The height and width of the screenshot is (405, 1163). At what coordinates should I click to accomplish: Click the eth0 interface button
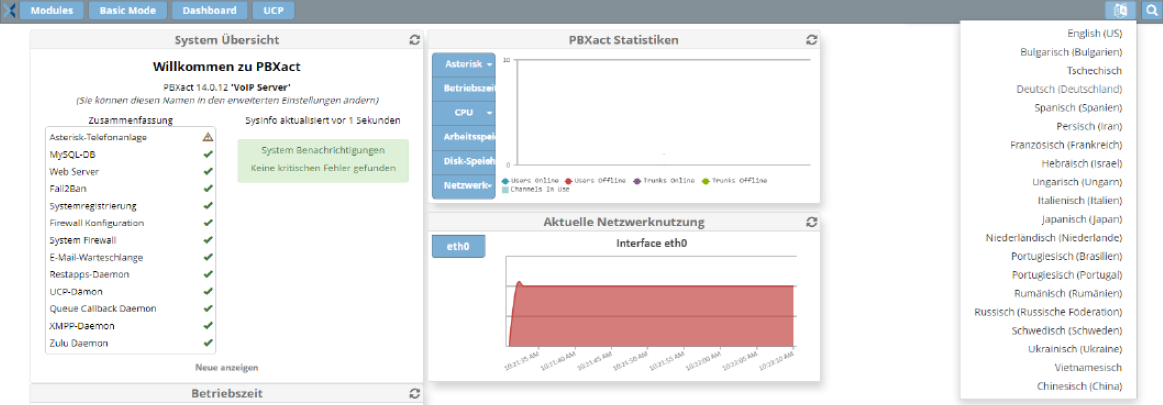tap(458, 246)
